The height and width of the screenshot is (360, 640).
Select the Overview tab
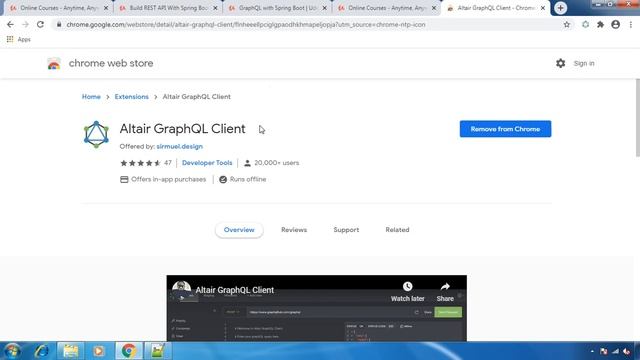pyautogui.click(x=239, y=230)
